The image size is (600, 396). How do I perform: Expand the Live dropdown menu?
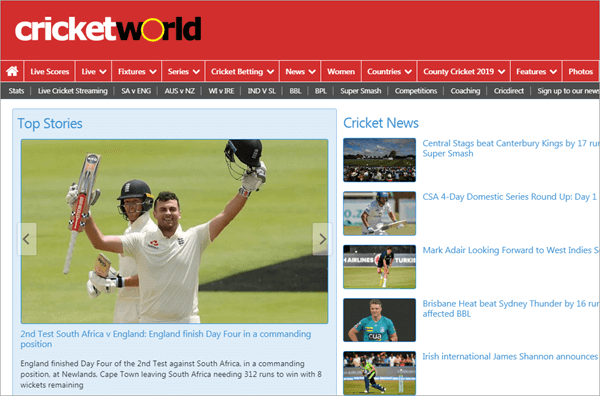point(94,72)
